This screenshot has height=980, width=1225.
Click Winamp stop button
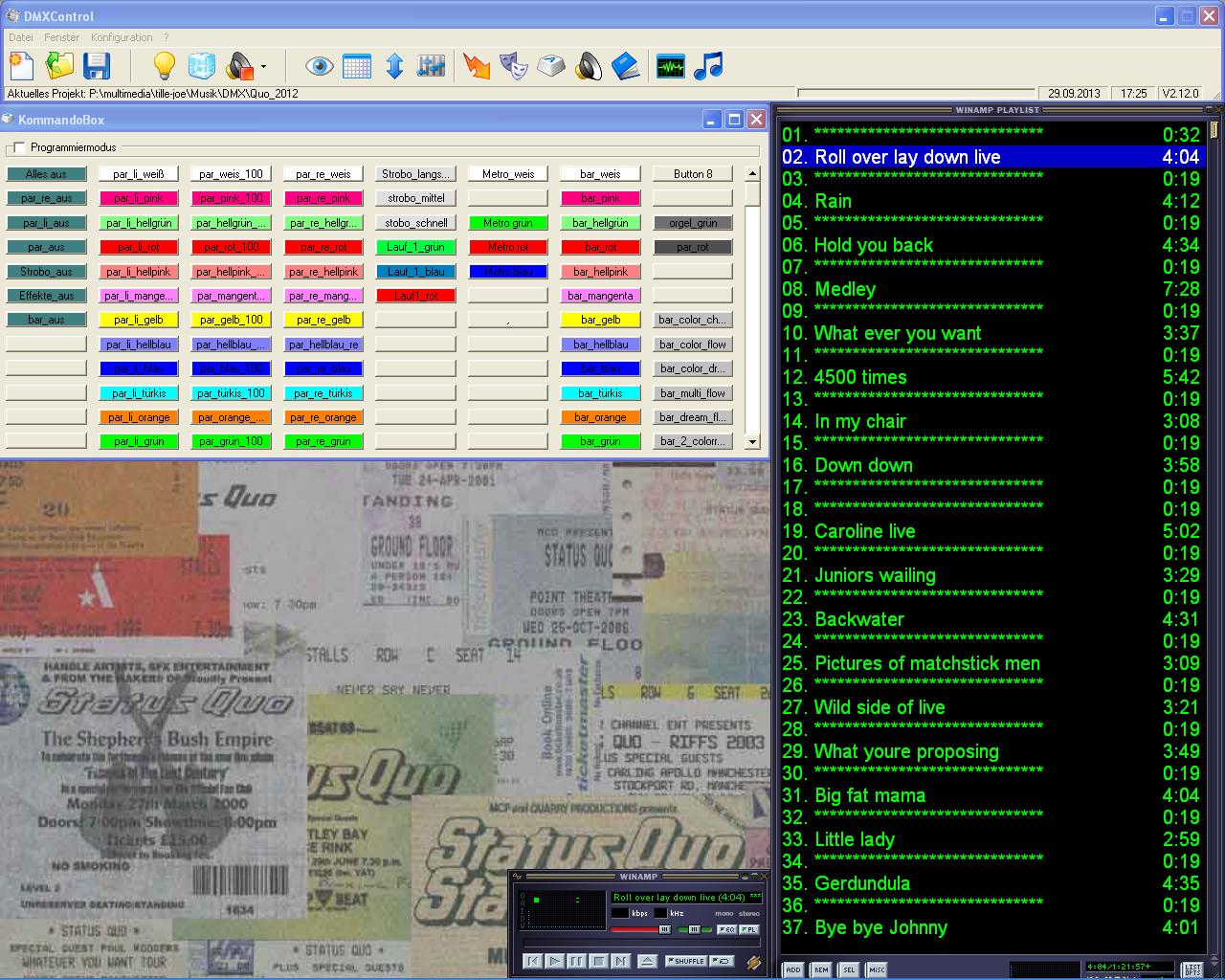pyautogui.click(x=599, y=961)
